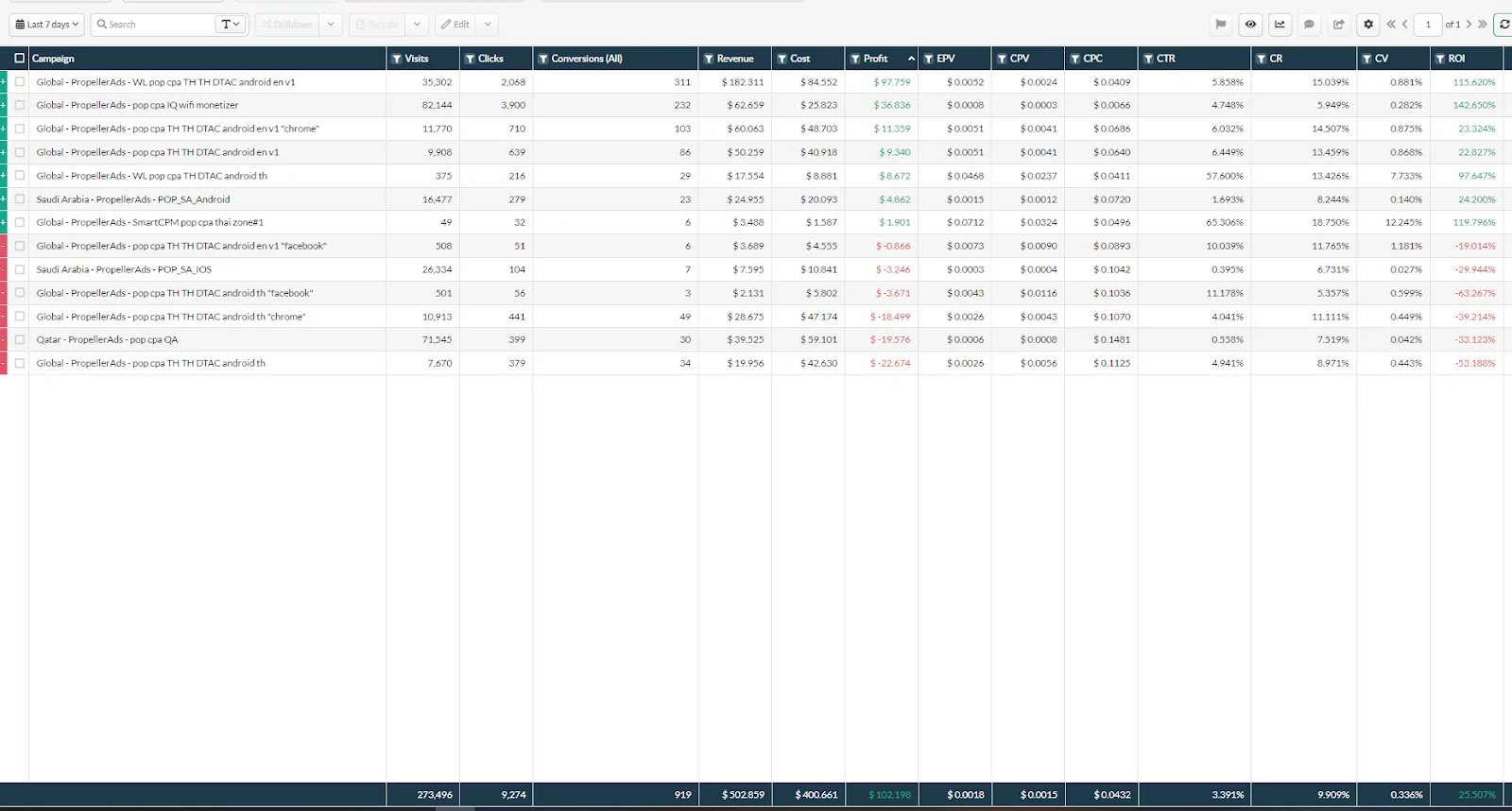Screen dimensions: 1512x811
Task: Open the search type T dropdown
Action: pos(231,25)
